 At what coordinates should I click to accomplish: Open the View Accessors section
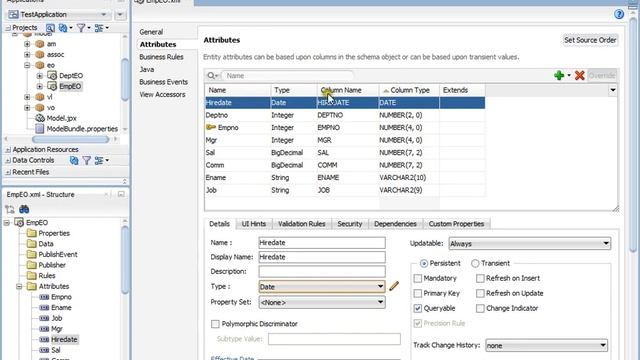click(162, 94)
